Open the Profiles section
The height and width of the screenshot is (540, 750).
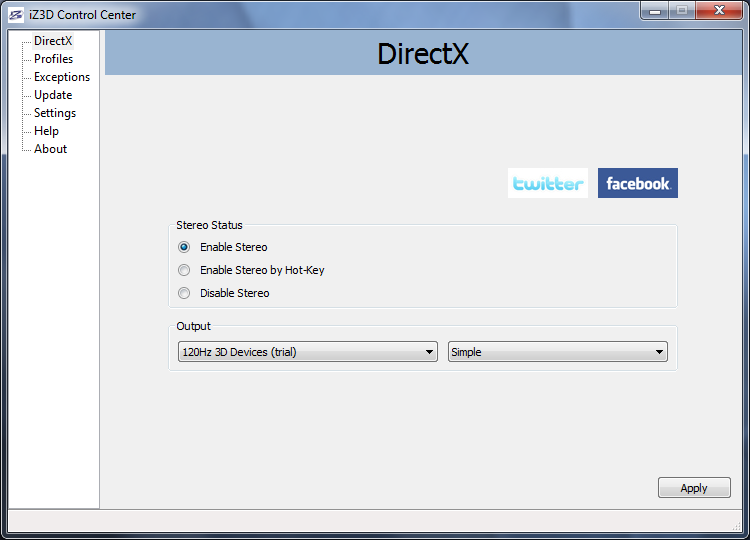(x=54, y=59)
